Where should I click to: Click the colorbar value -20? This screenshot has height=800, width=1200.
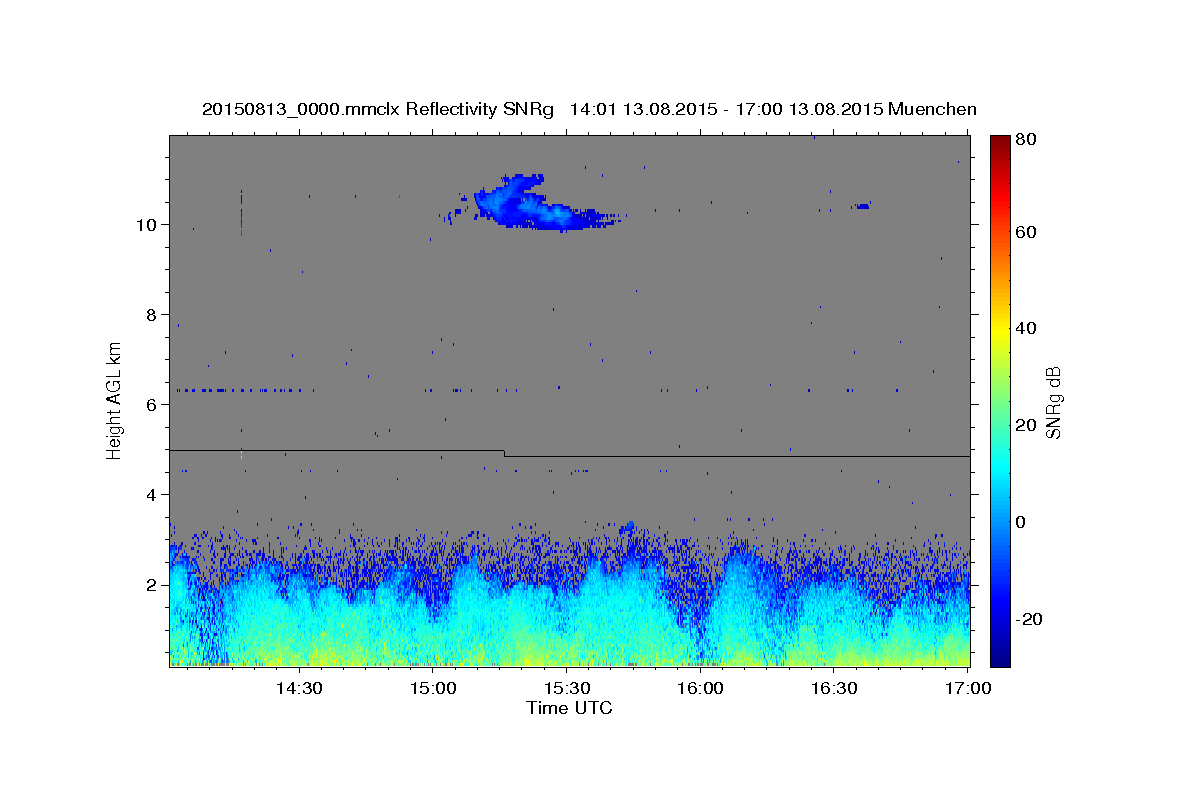[x=1028, y=619]
